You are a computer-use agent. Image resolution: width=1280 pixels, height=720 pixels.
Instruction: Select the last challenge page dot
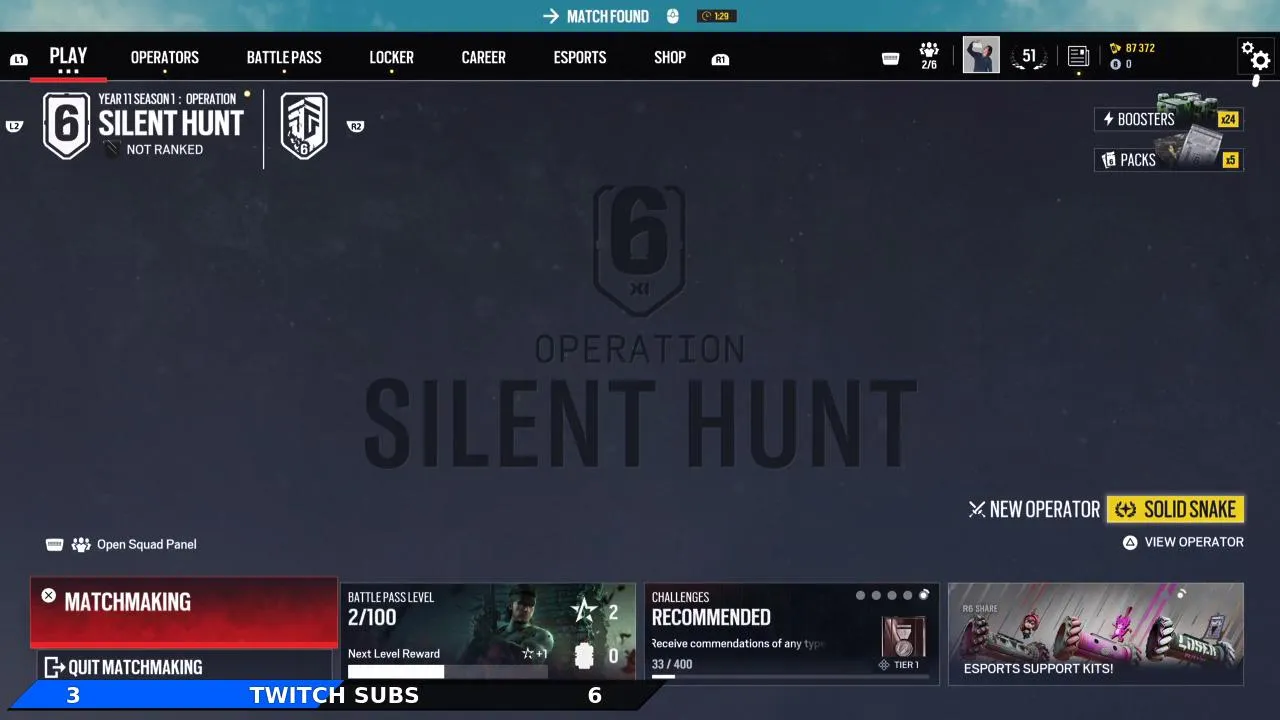(924, 595)
